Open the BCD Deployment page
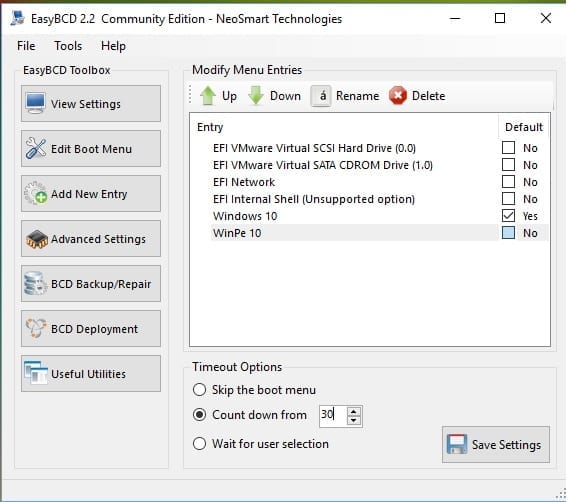The height and width of the screenshot is (502, 568). pyautogui.click(x=91, y=329)
